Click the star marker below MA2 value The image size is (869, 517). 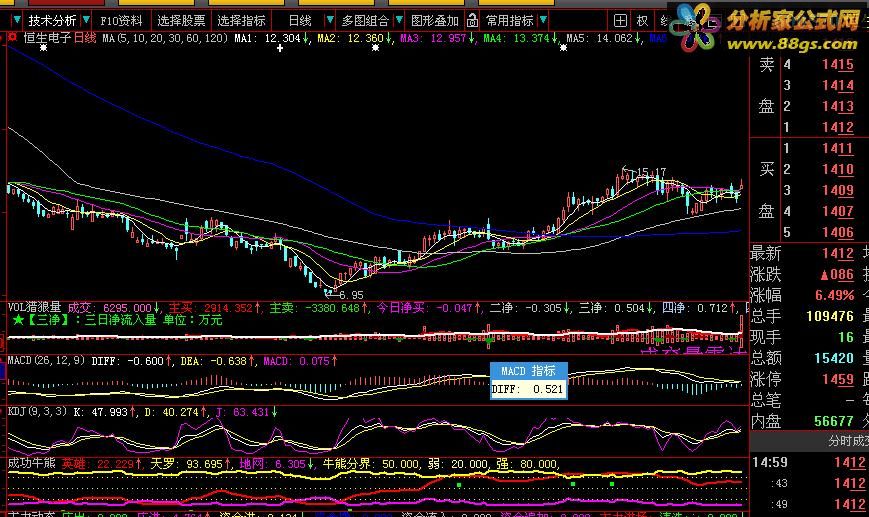pyautogui.click(x=375, y=48)
